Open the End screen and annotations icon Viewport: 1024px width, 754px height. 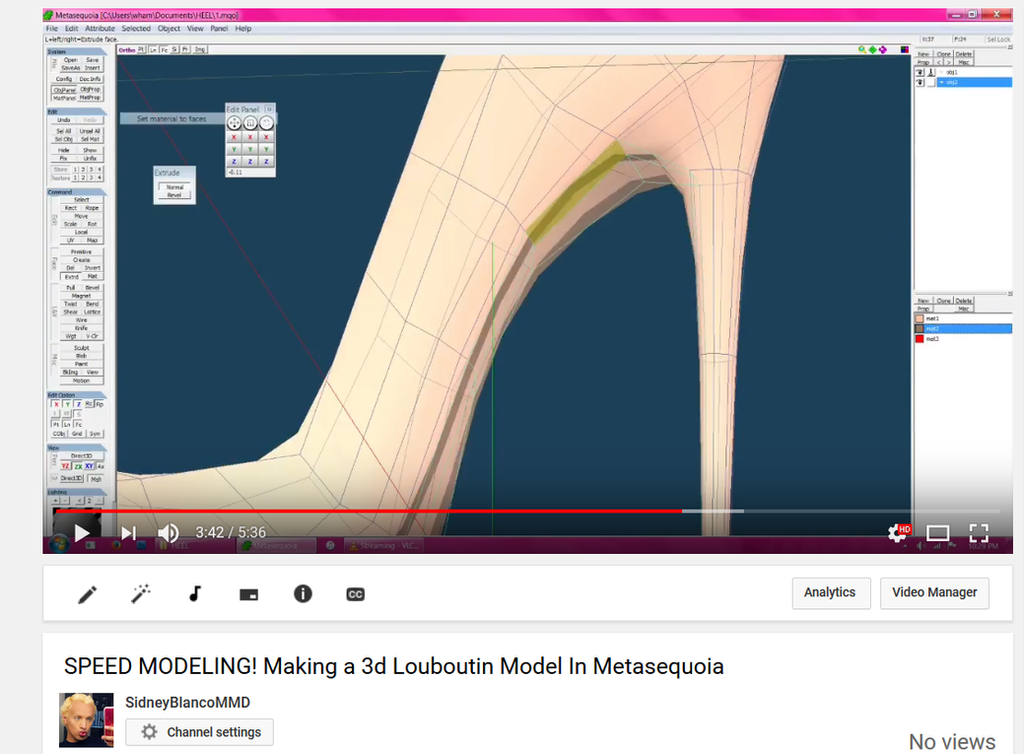point(249,595)
